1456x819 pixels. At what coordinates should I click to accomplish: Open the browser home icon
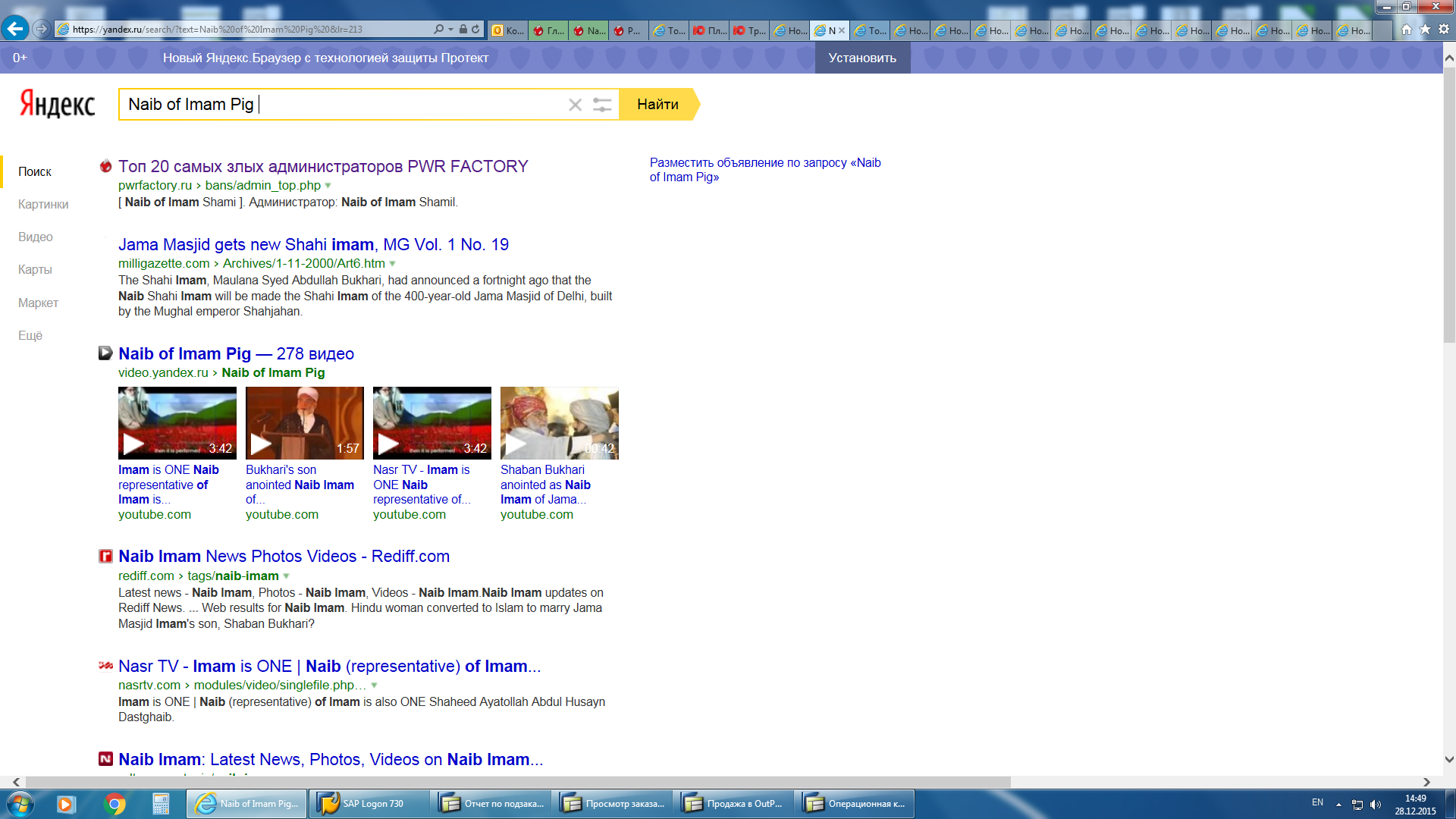point(1406,29)
